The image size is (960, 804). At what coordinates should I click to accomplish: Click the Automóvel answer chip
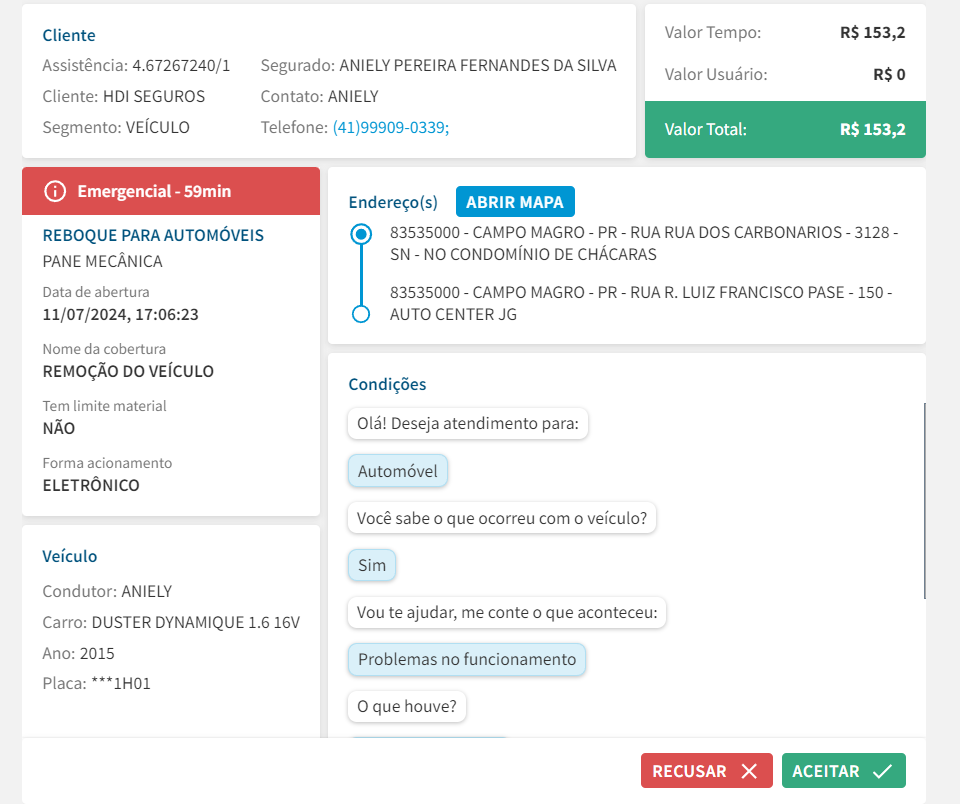pyautogui.click(x=398, y=471)
